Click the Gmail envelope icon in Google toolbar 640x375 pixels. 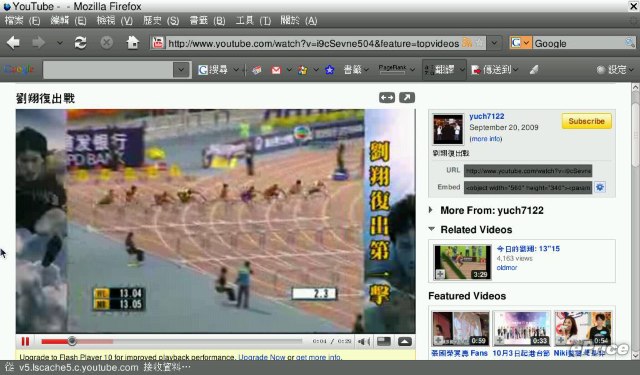click(x=276, y=70)
